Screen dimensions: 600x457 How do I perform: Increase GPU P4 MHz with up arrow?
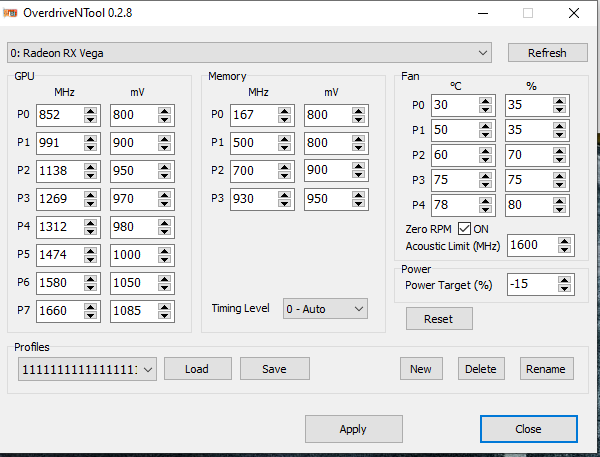pos(91,223)
